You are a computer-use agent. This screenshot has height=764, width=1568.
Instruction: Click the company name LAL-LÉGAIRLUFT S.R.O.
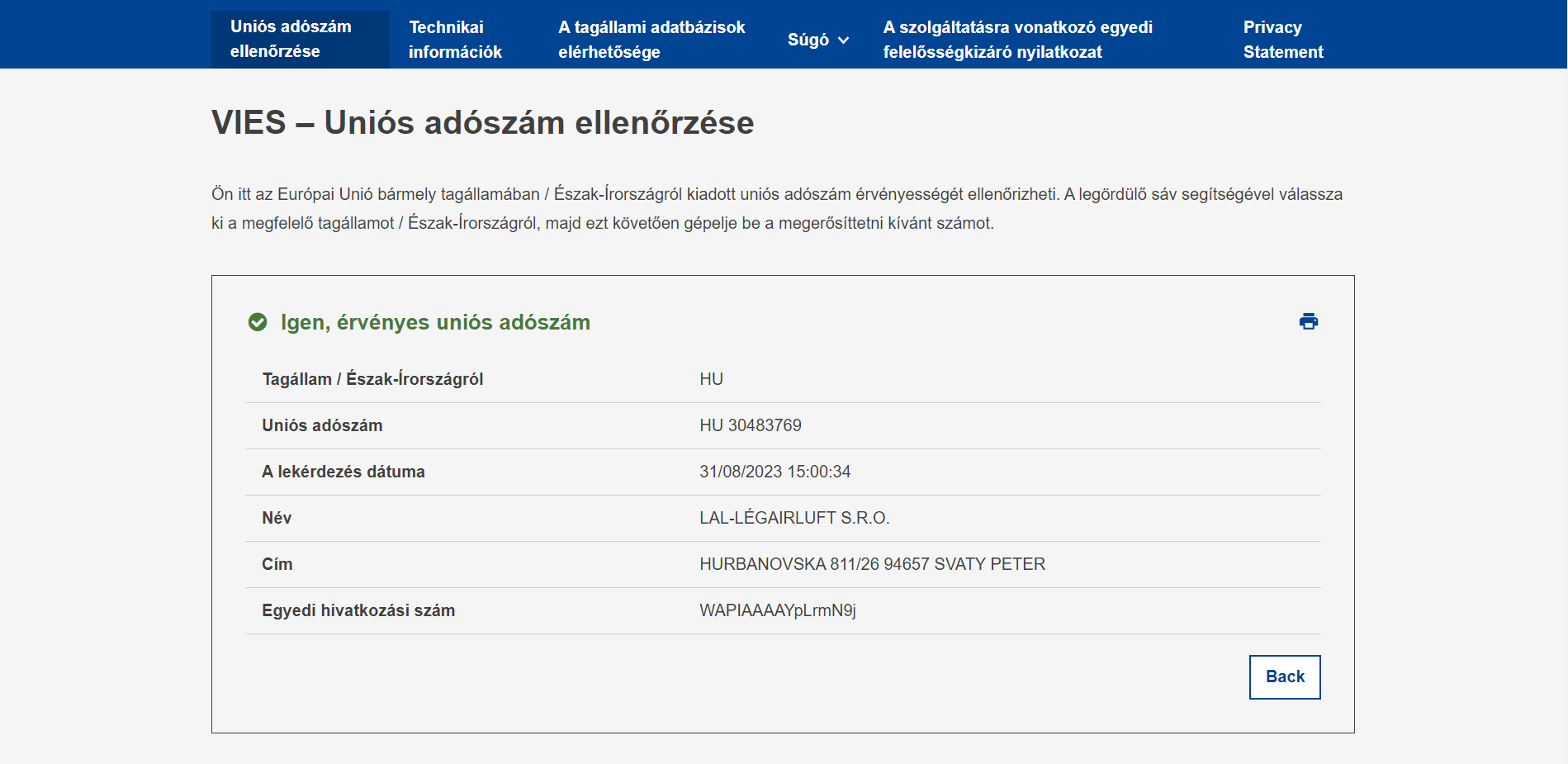tap(793, 518)
